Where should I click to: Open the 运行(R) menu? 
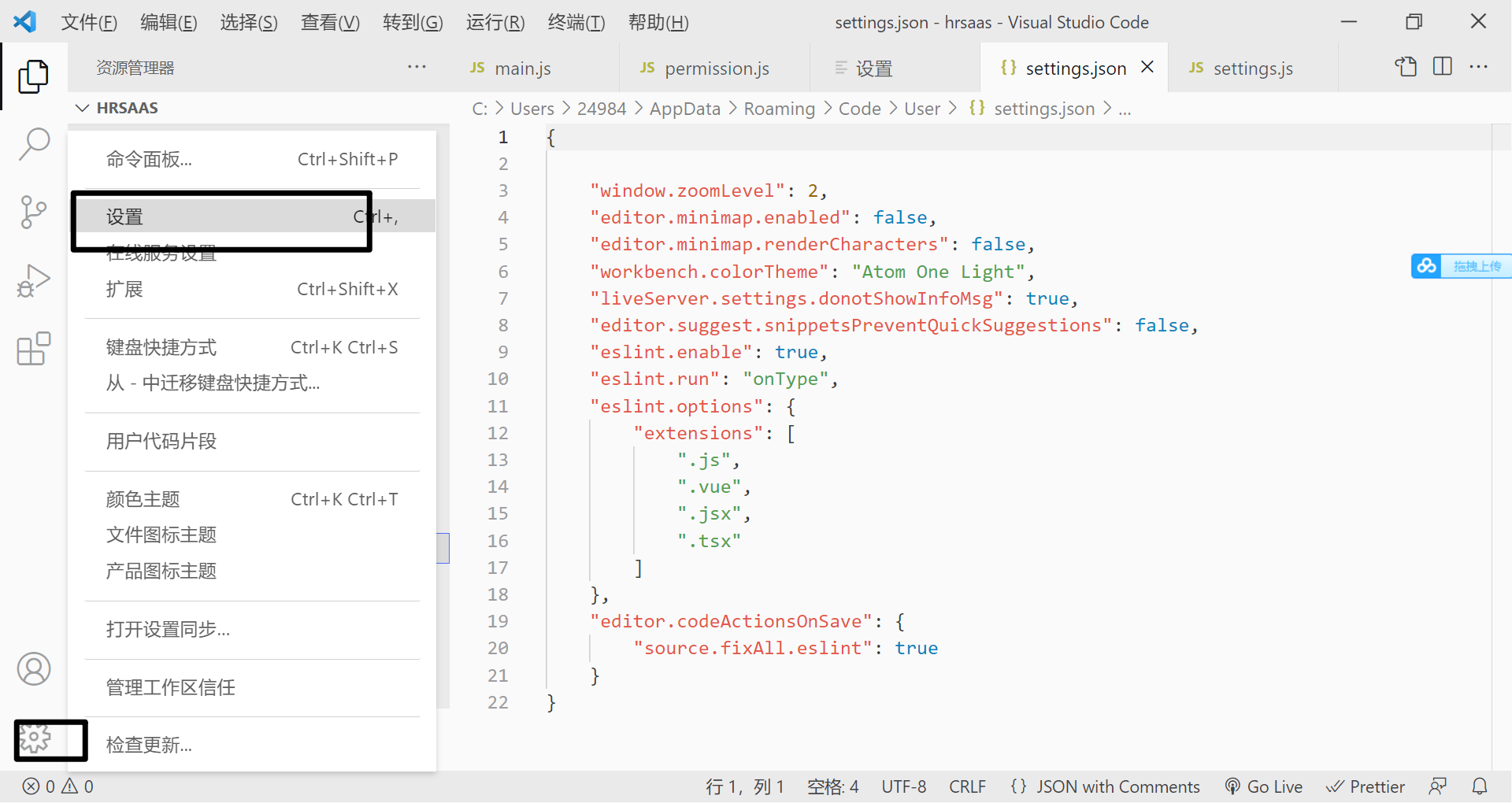(x=495, y=22)
